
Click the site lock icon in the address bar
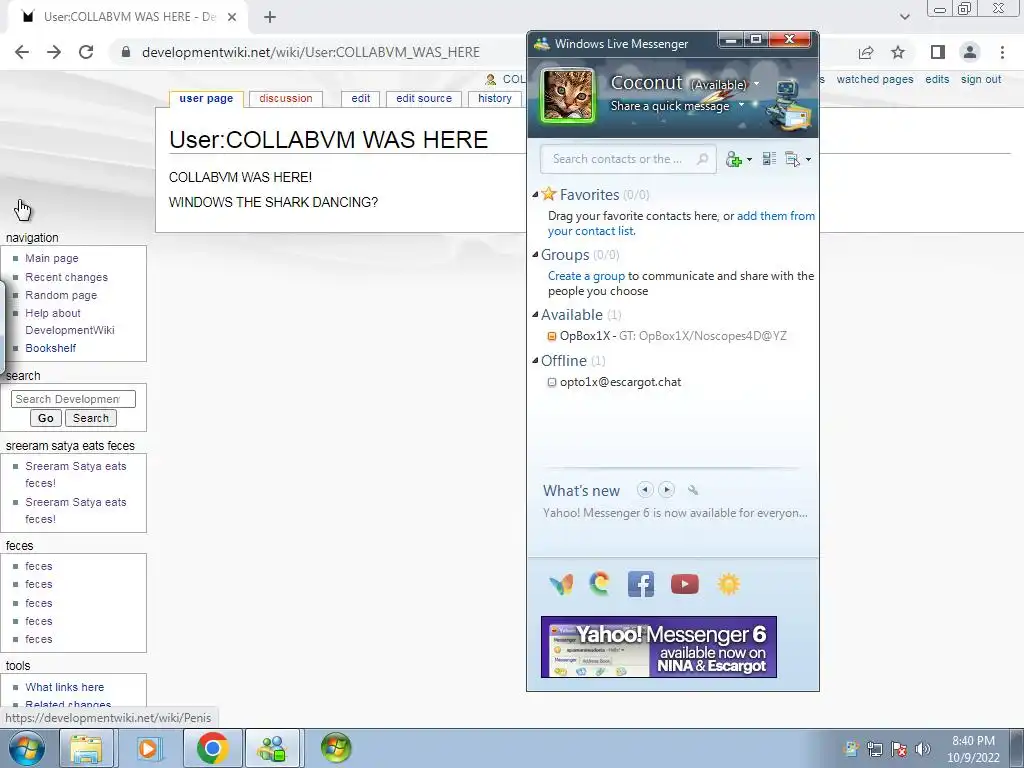point(126,52)
